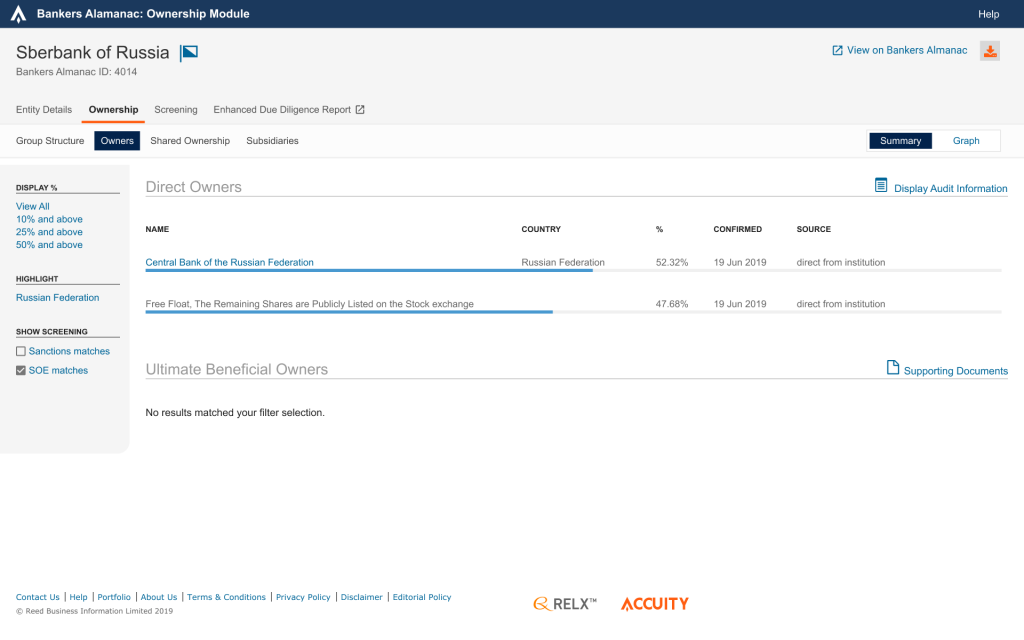Click the SOURCE column header
Screen dimensions: 1024x640
[x=814, y=229]
